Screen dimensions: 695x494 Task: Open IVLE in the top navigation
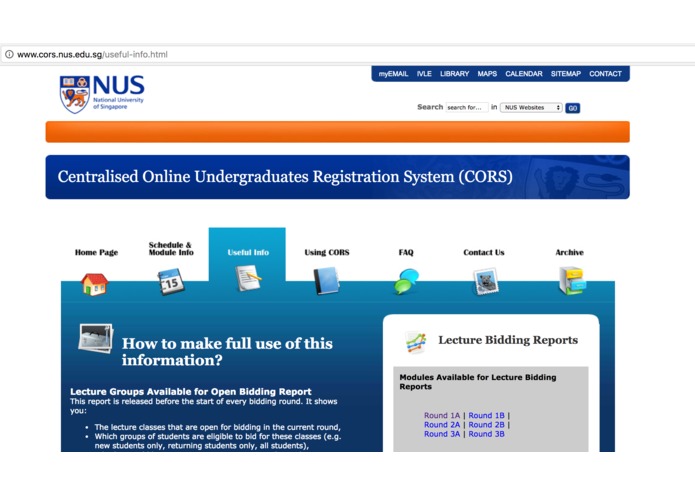pos(424,74)
